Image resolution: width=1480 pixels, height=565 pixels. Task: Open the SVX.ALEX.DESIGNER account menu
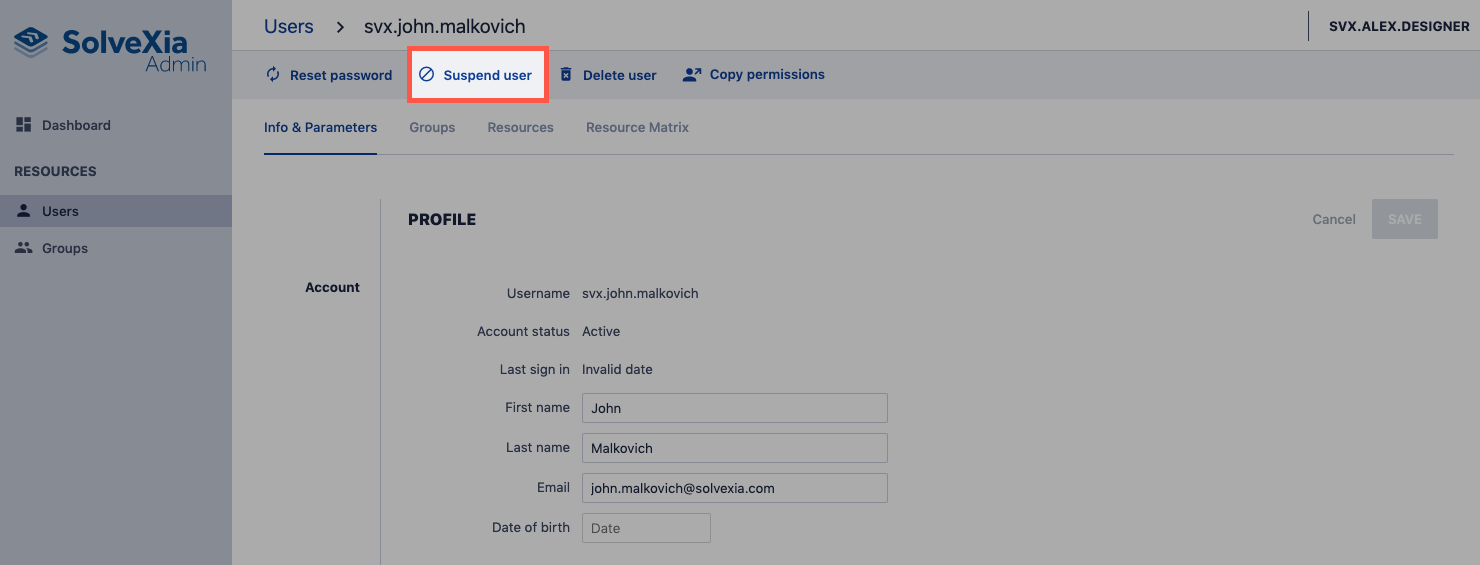(1398, 26)
